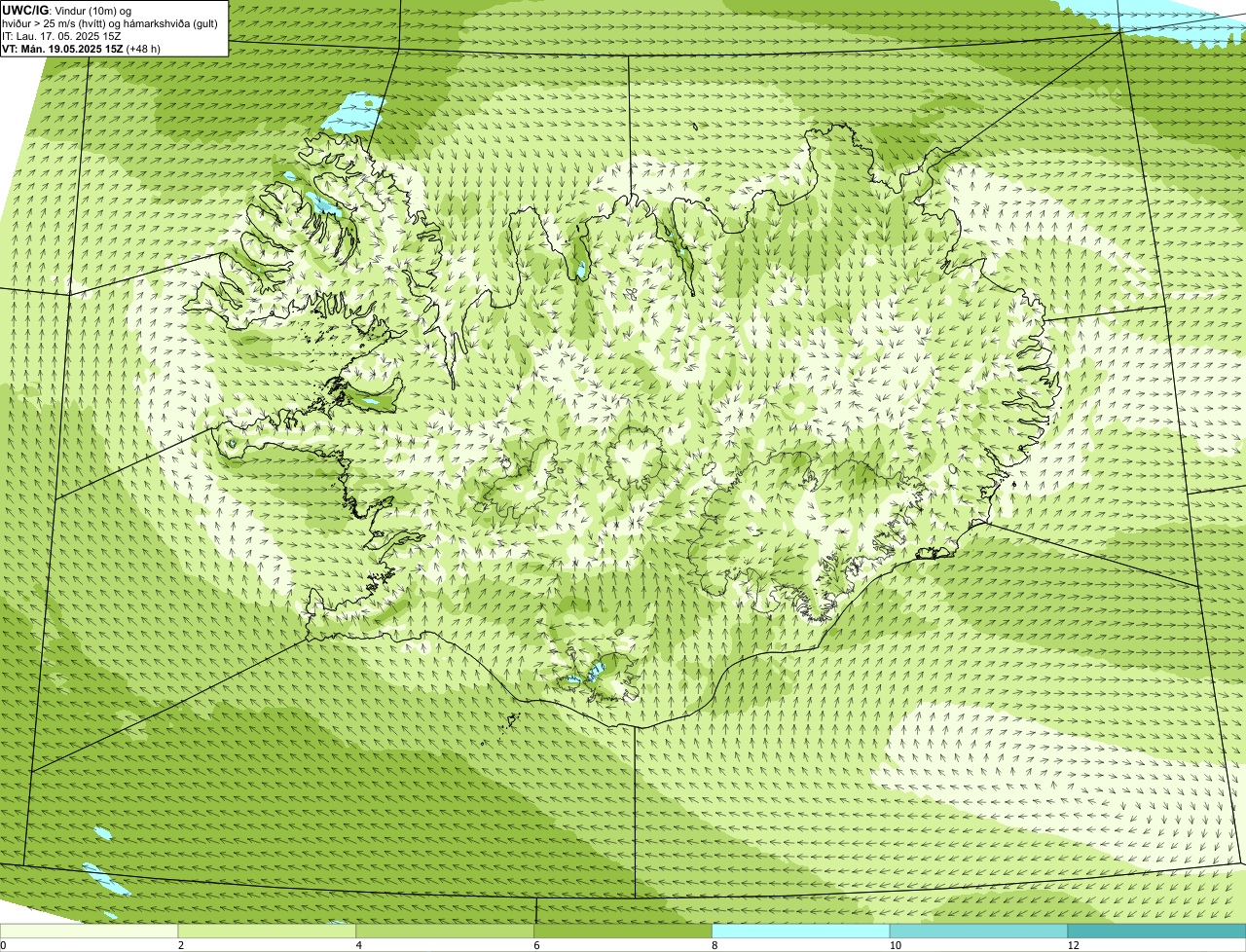Image resolution: width=1246 pixels, height=952 pixels.
Task: Click the legend label "12"
Action: 1073,945
